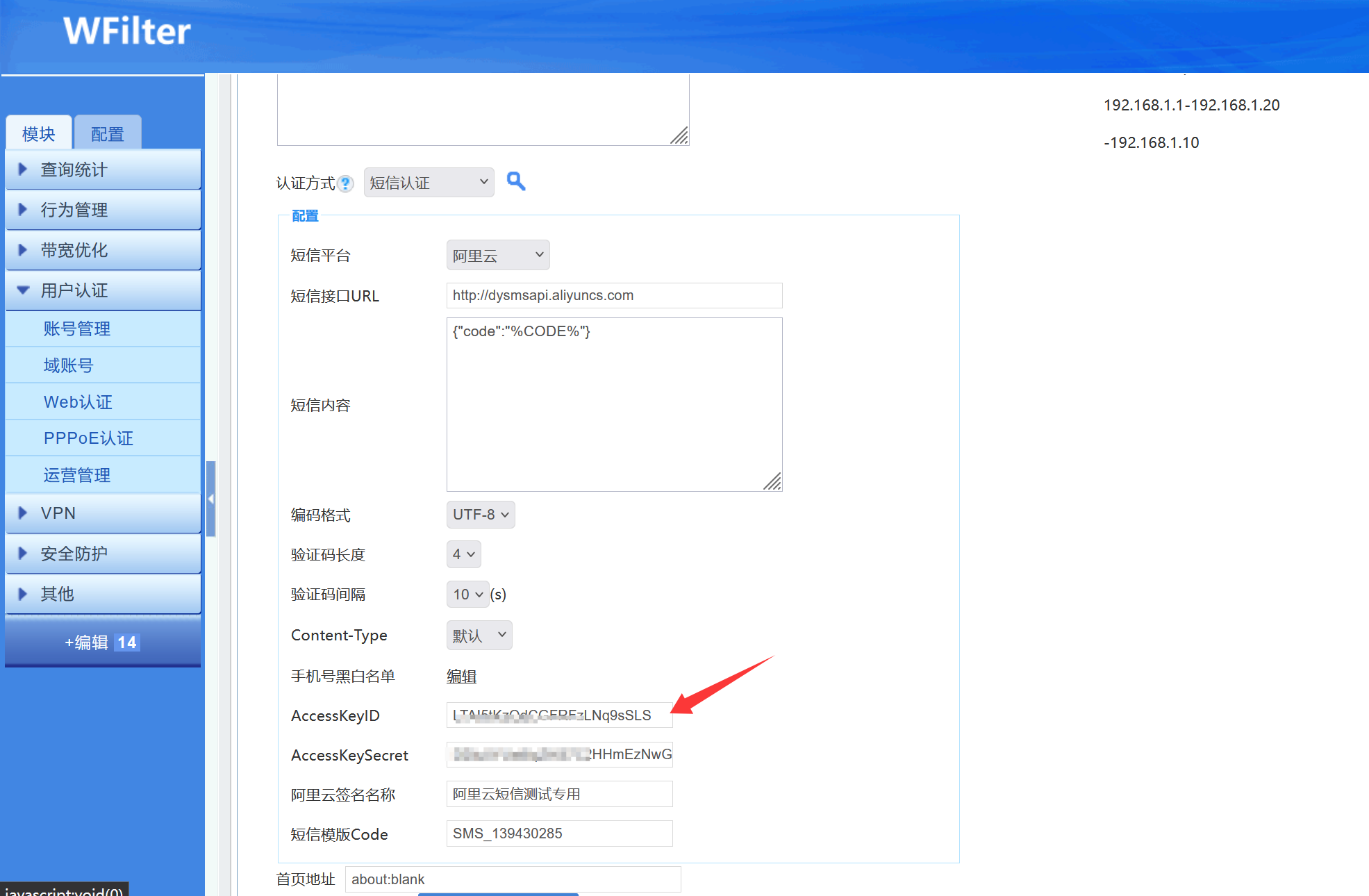Open the 编码格式 UTF-8 dropdown

pyautogui.click(x=480, y=515)
